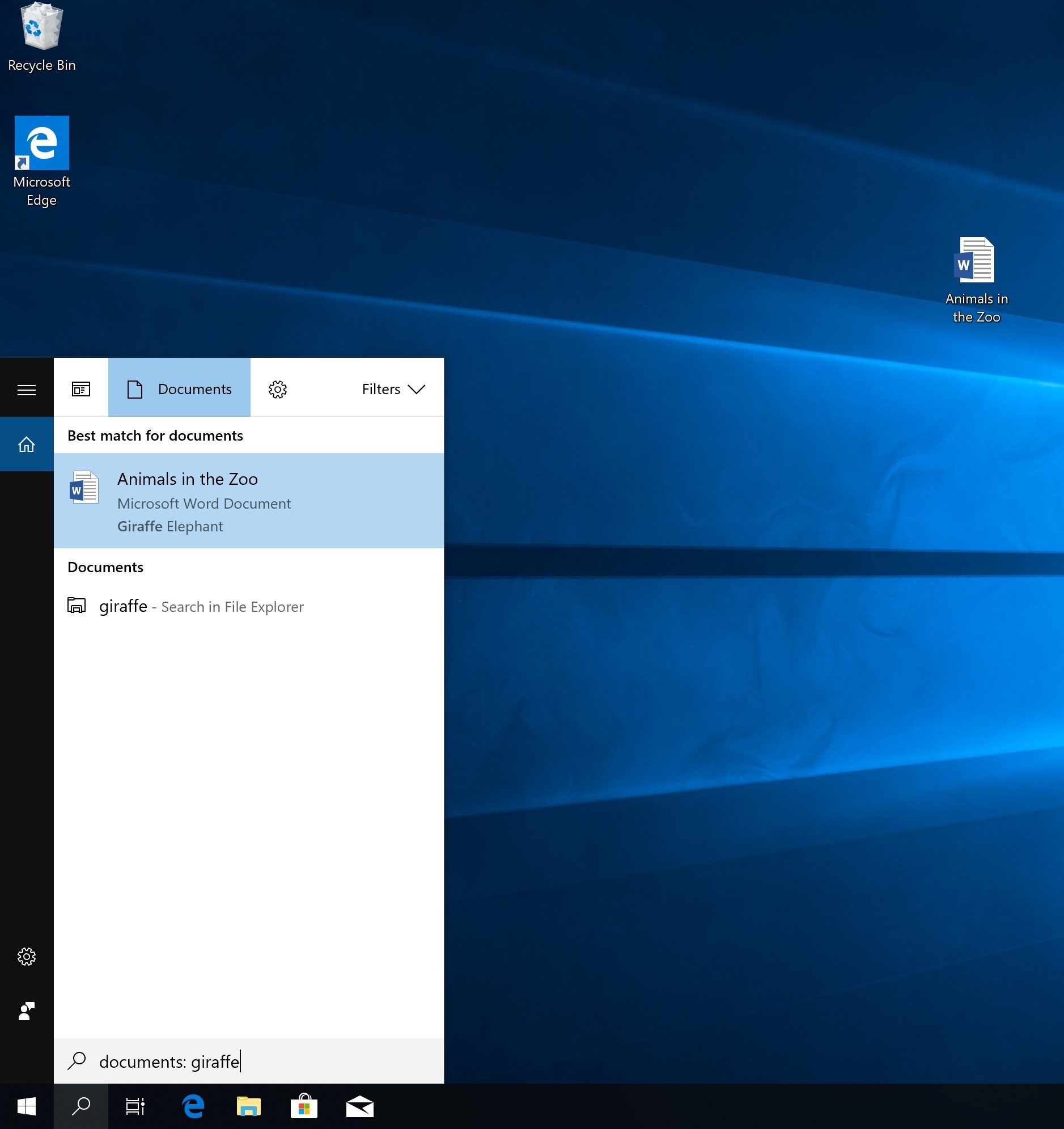The image size is (1064, 1129).
Task: Open search settings via the bottom gear icon
Action: coord(26,957)
